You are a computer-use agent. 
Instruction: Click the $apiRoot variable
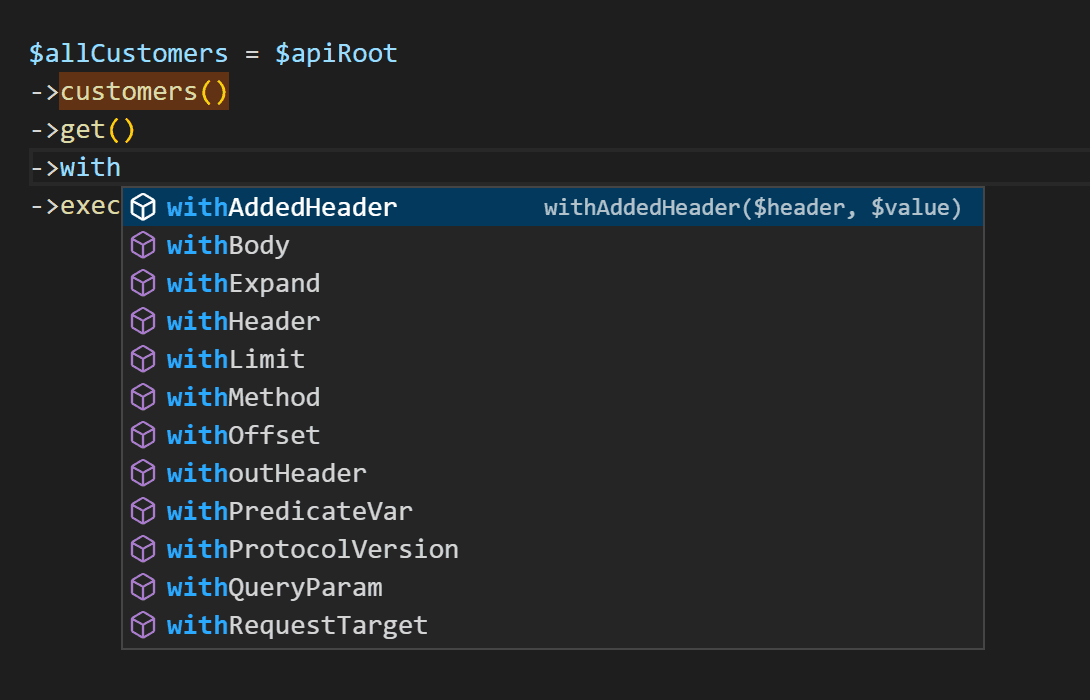[x=336, y=53]
